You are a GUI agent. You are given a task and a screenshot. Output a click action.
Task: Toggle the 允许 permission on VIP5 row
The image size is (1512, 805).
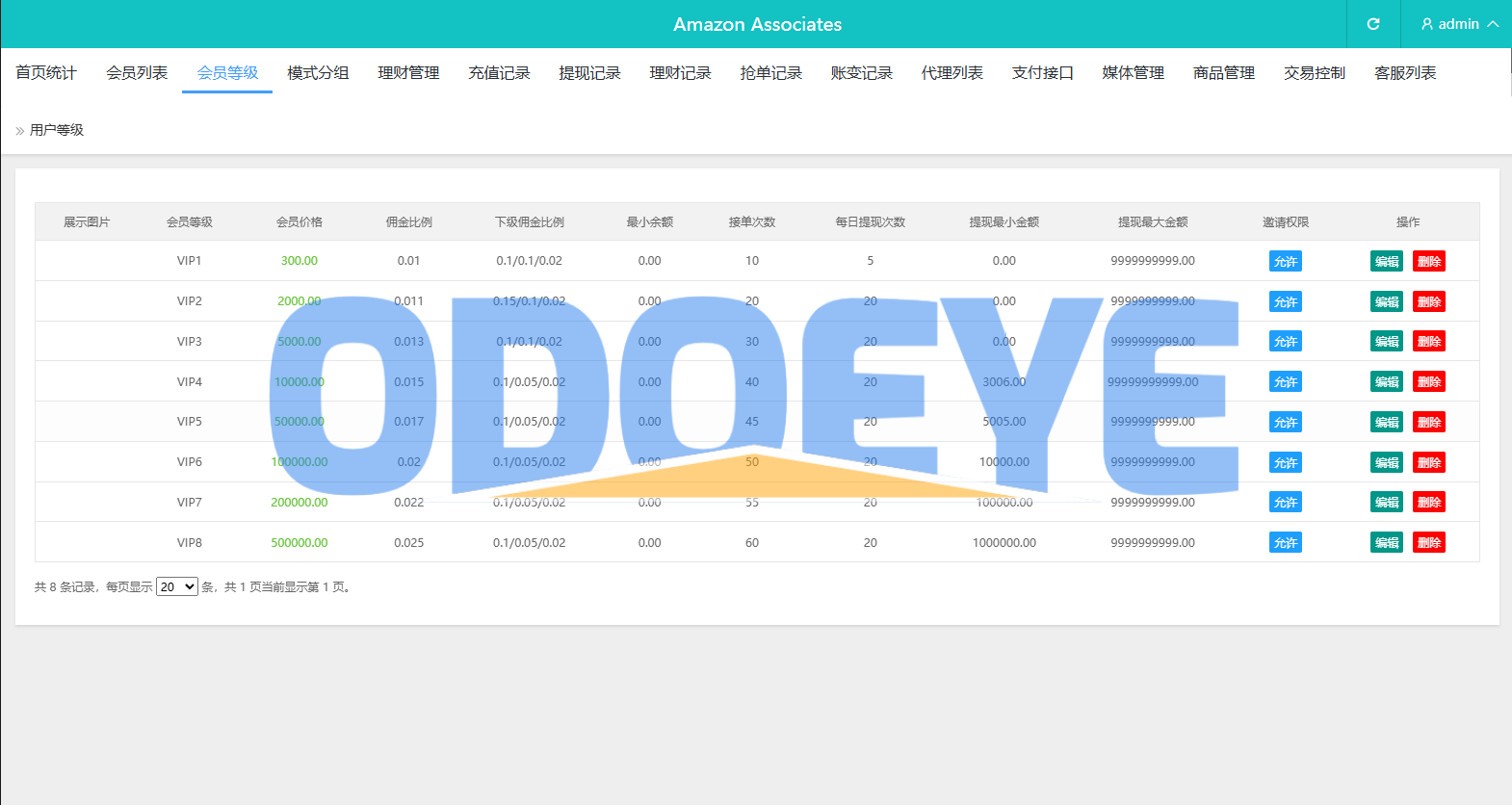coord(1285,422)
